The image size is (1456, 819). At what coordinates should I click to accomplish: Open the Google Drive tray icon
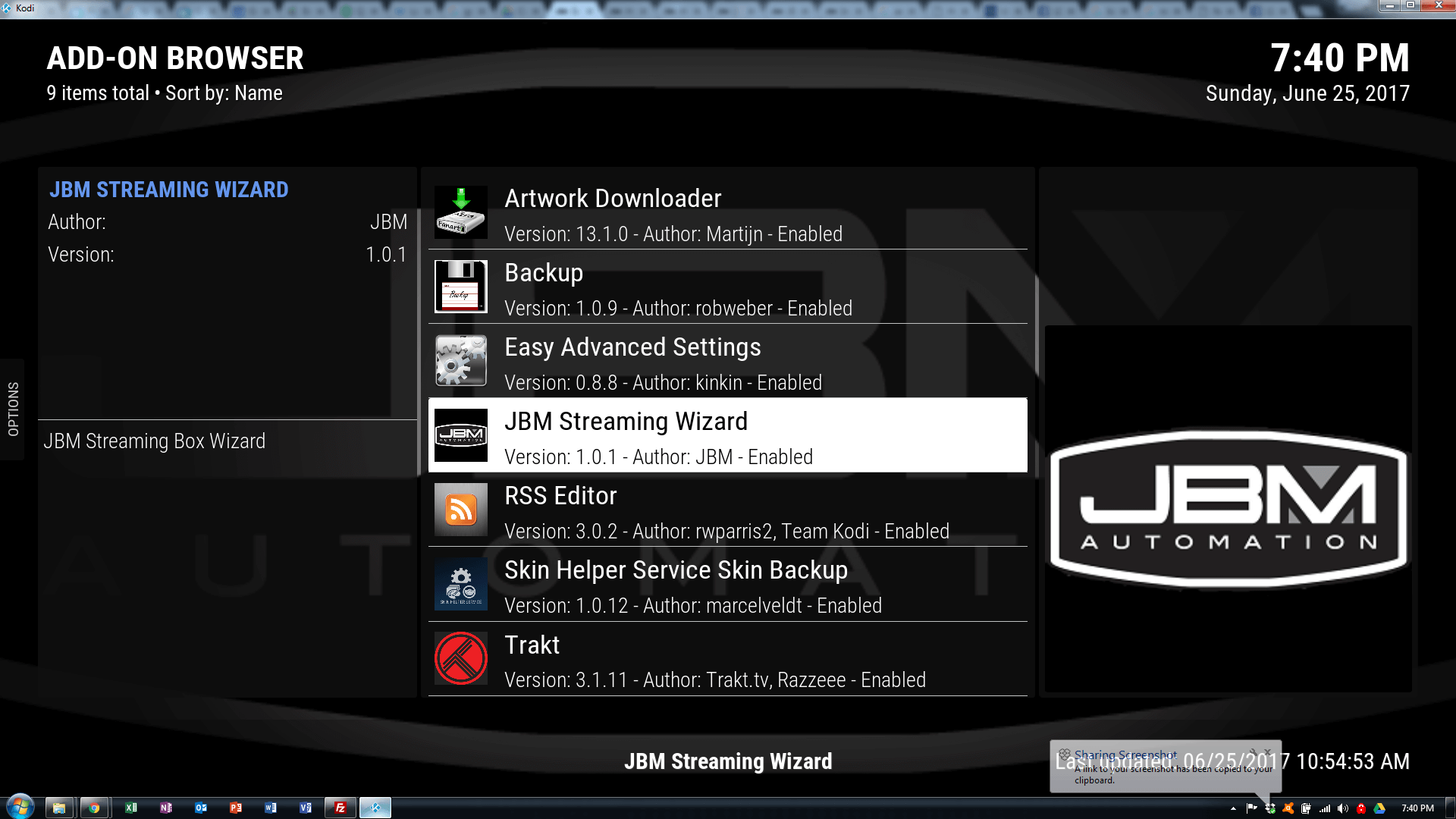(1379, 808)
